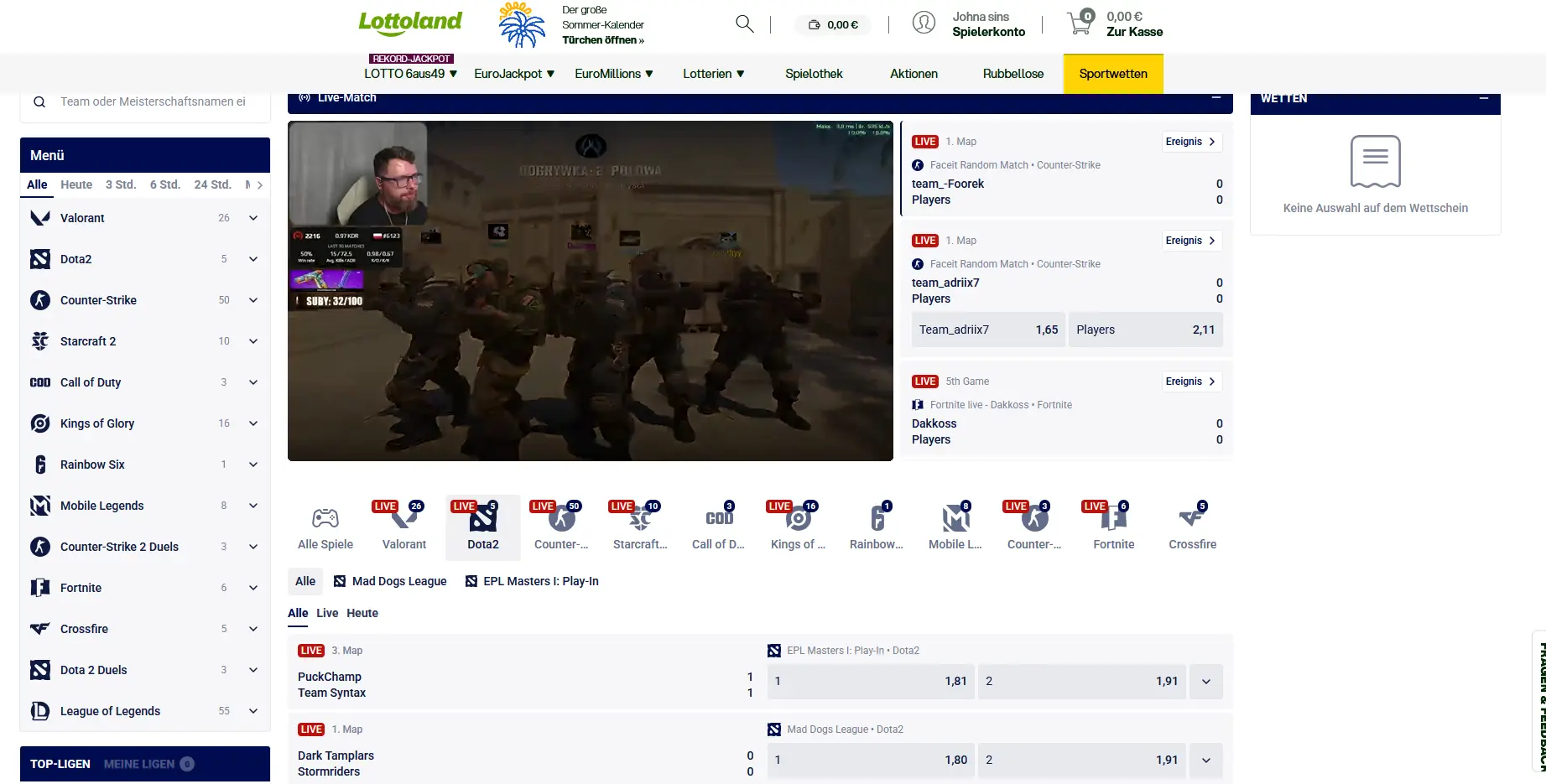The height and width of the screenshot is (784, 1546).
Task: Expand Counter-Strike category chevron
Action: pos(253,300)
